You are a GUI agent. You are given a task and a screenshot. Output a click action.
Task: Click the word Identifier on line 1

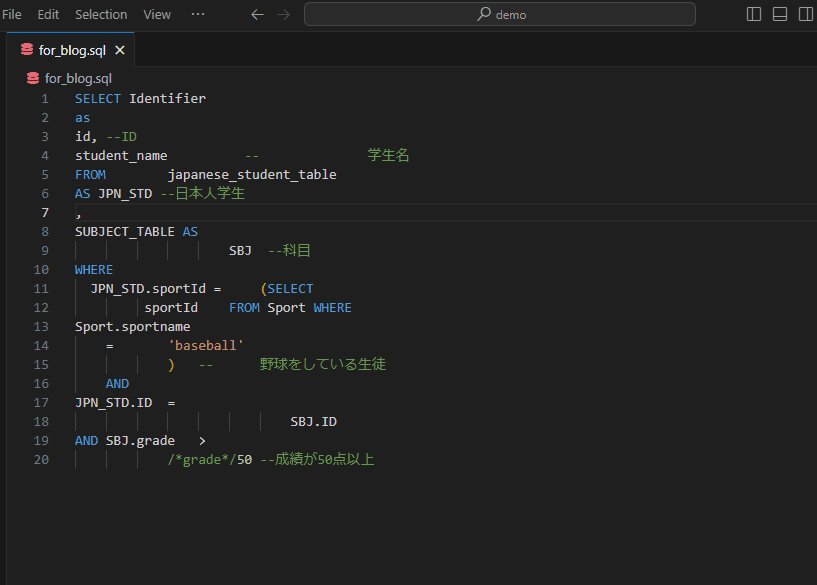click(167, 99)
